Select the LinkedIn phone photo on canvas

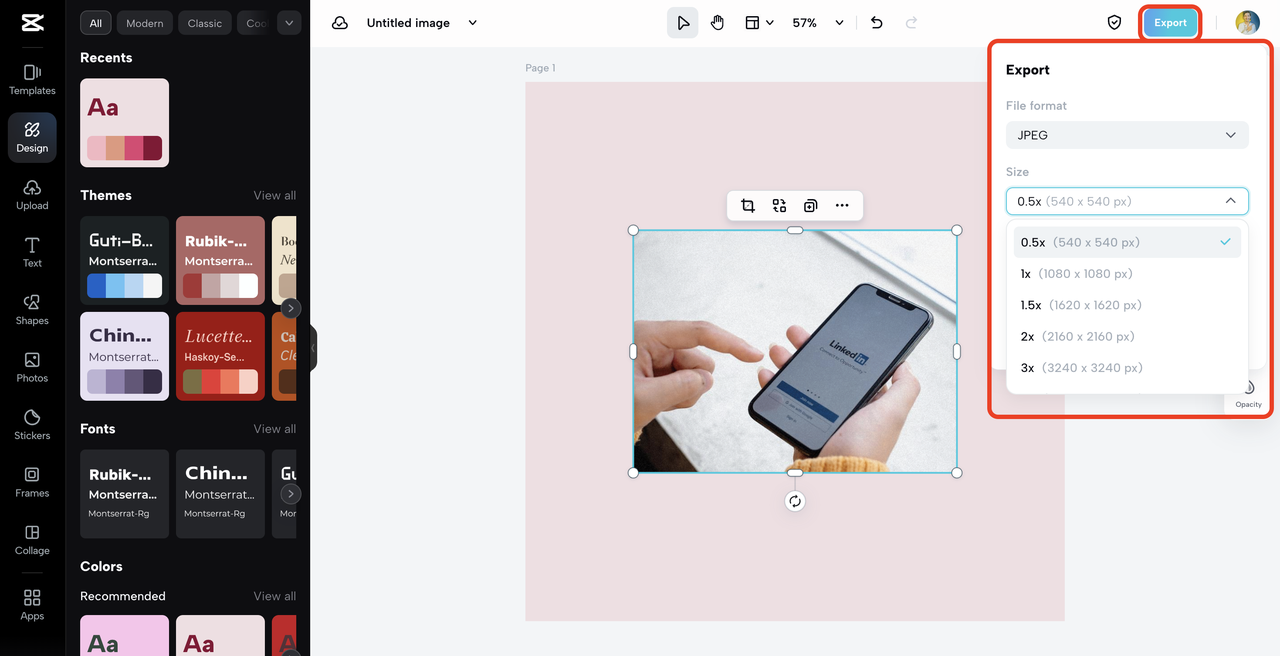coord(795,351)
